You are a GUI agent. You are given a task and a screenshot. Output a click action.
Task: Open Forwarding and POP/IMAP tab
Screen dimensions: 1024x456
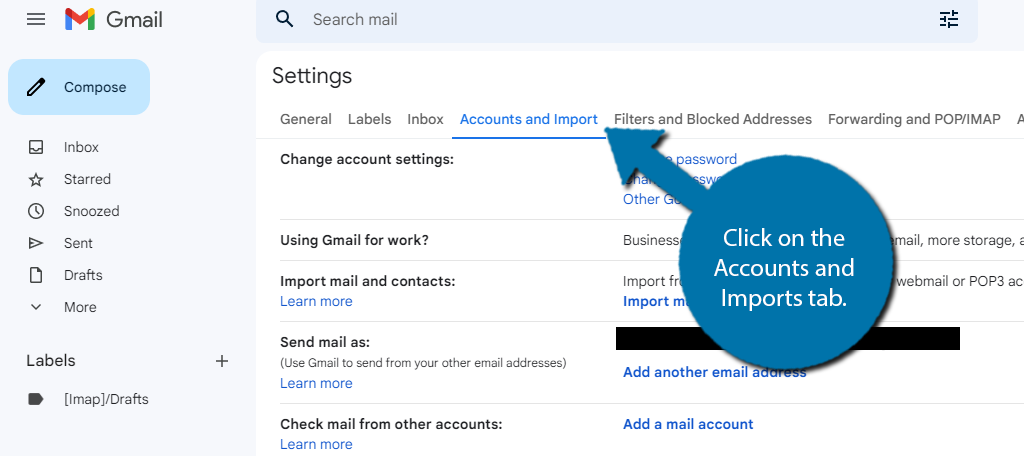pos(914,120)
